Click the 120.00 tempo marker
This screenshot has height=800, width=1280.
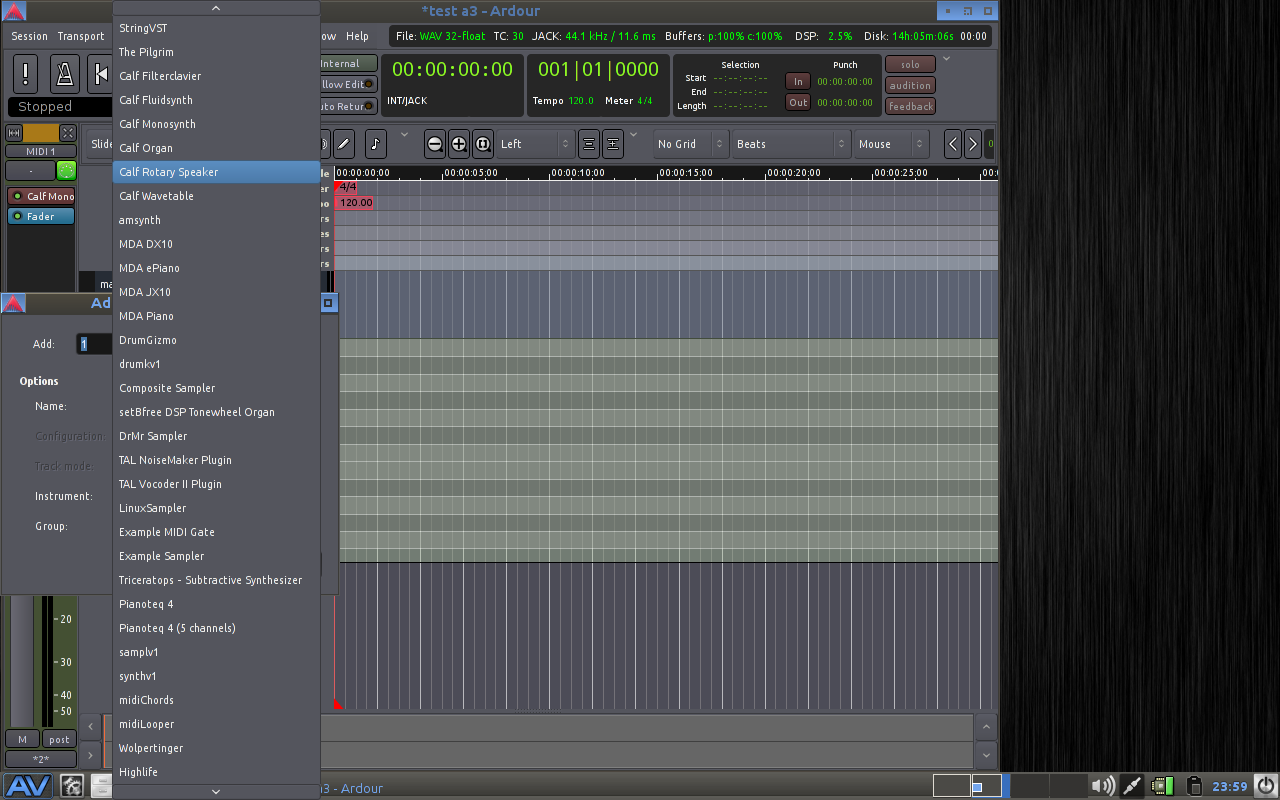pyautogui.click(x=355, y=203)
